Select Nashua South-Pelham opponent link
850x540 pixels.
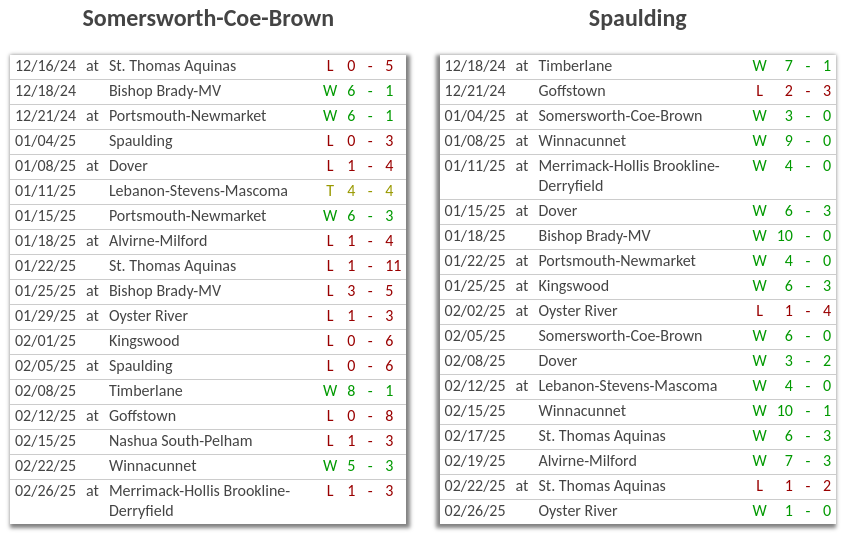pos(180,441)
